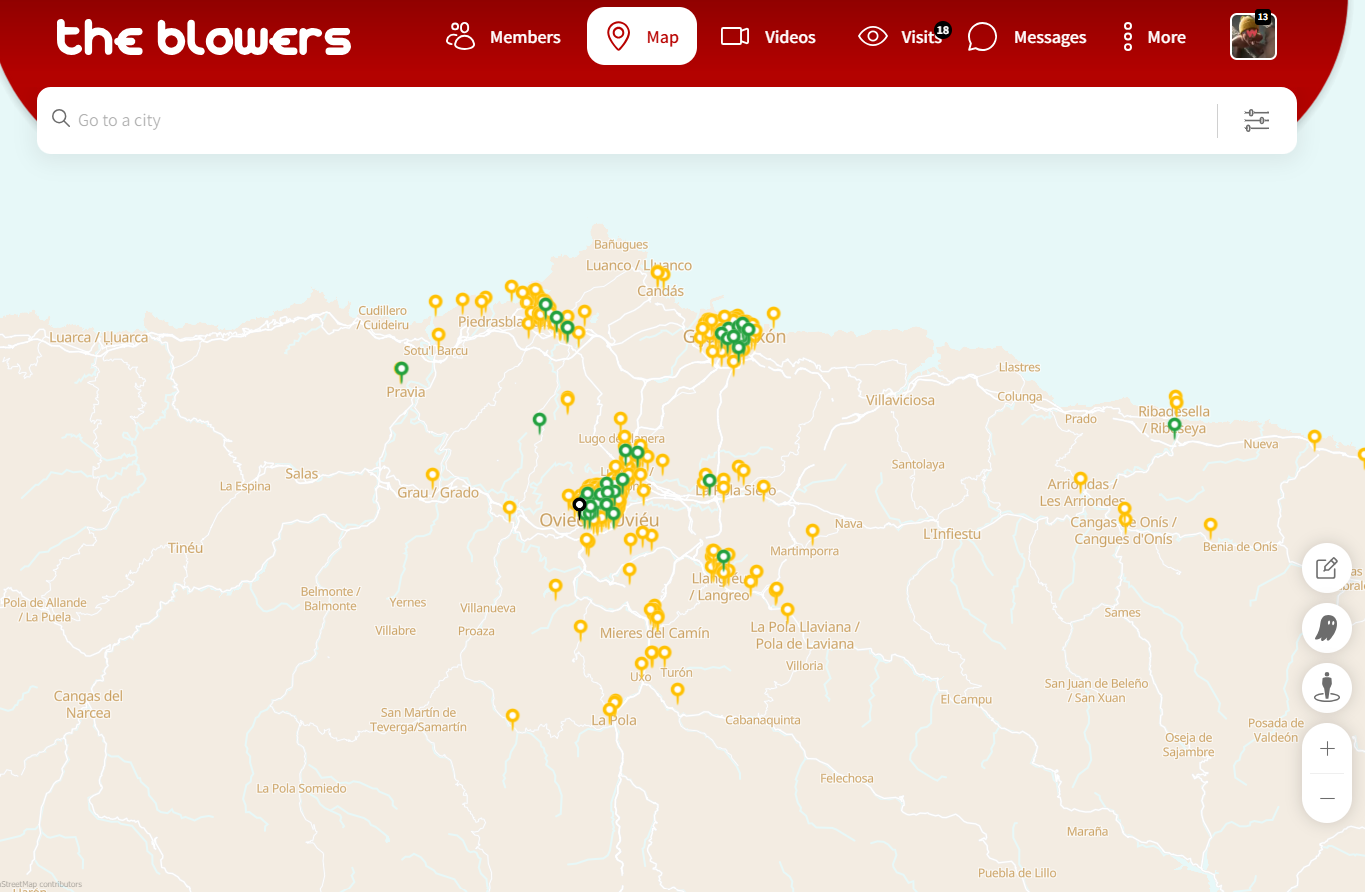Select the Map tab
The width and height of the screenshot is (1365, 892).
click(642, 37)
